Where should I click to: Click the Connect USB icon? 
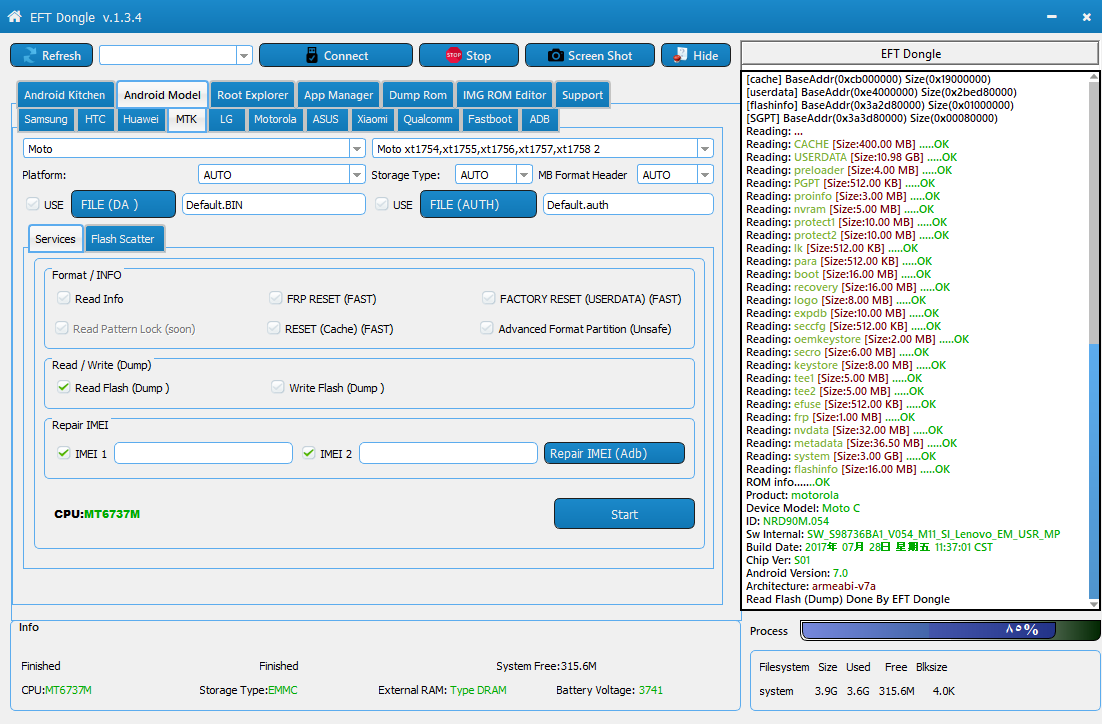[312, 56]
